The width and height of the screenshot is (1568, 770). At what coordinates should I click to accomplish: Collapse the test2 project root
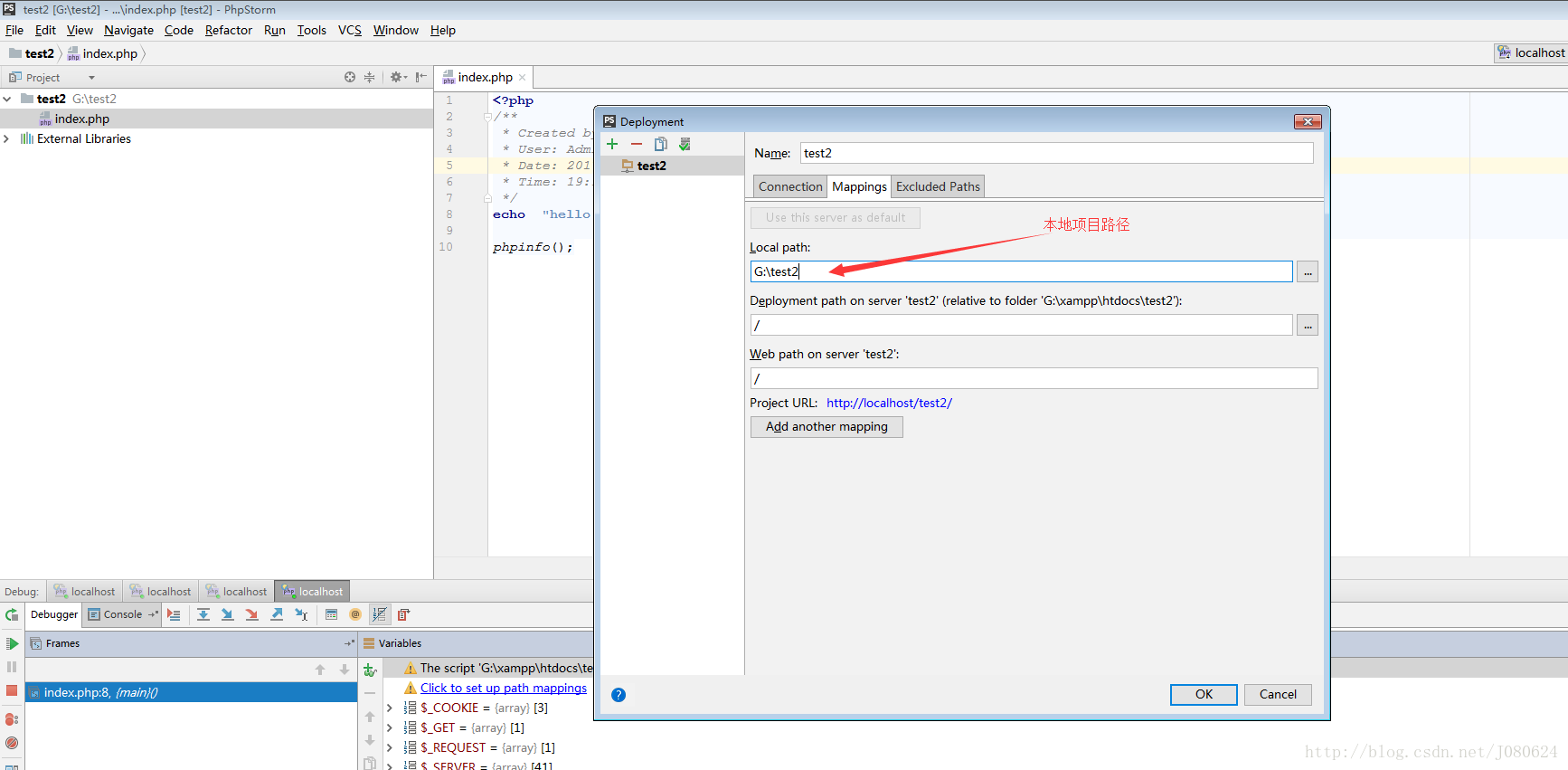[7, 99]
